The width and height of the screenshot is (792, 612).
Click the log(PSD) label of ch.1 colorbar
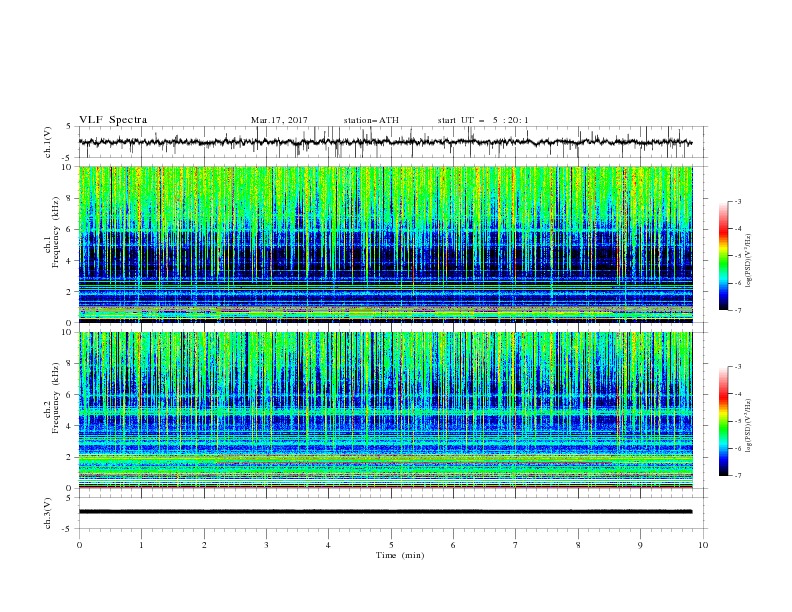749,261
